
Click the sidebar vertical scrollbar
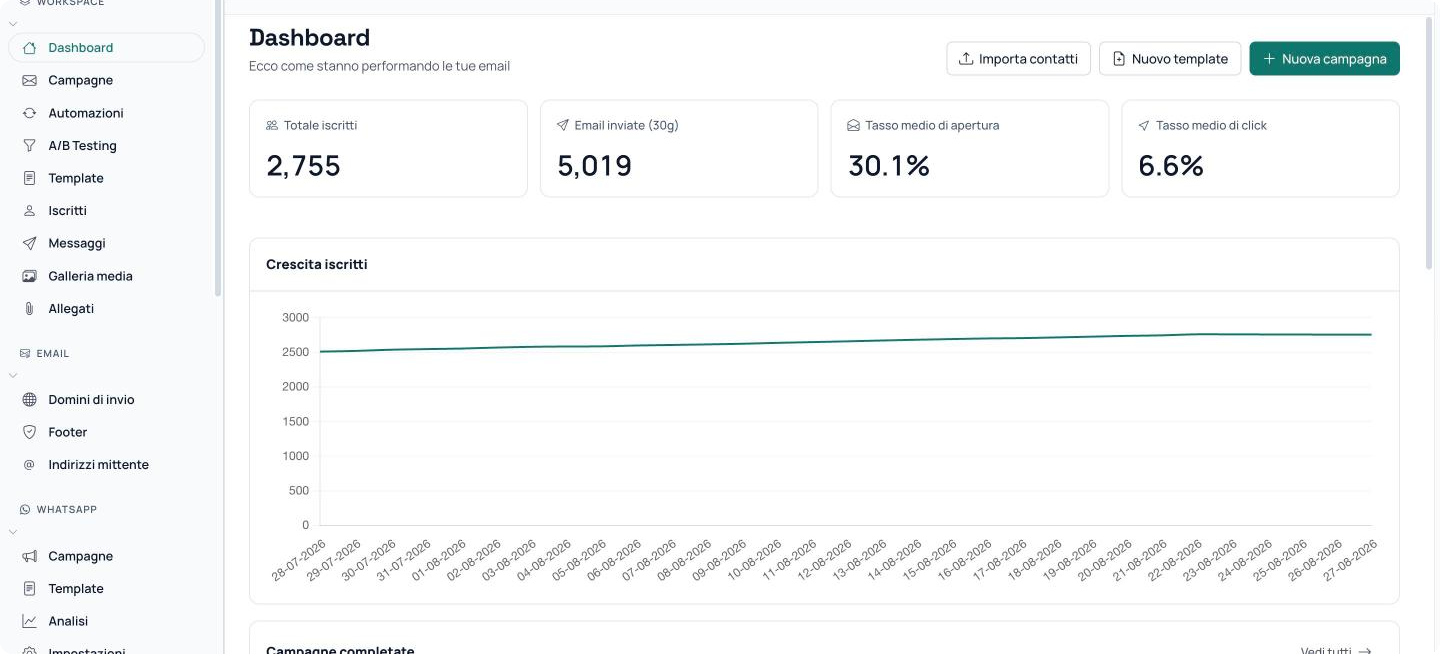218,148
